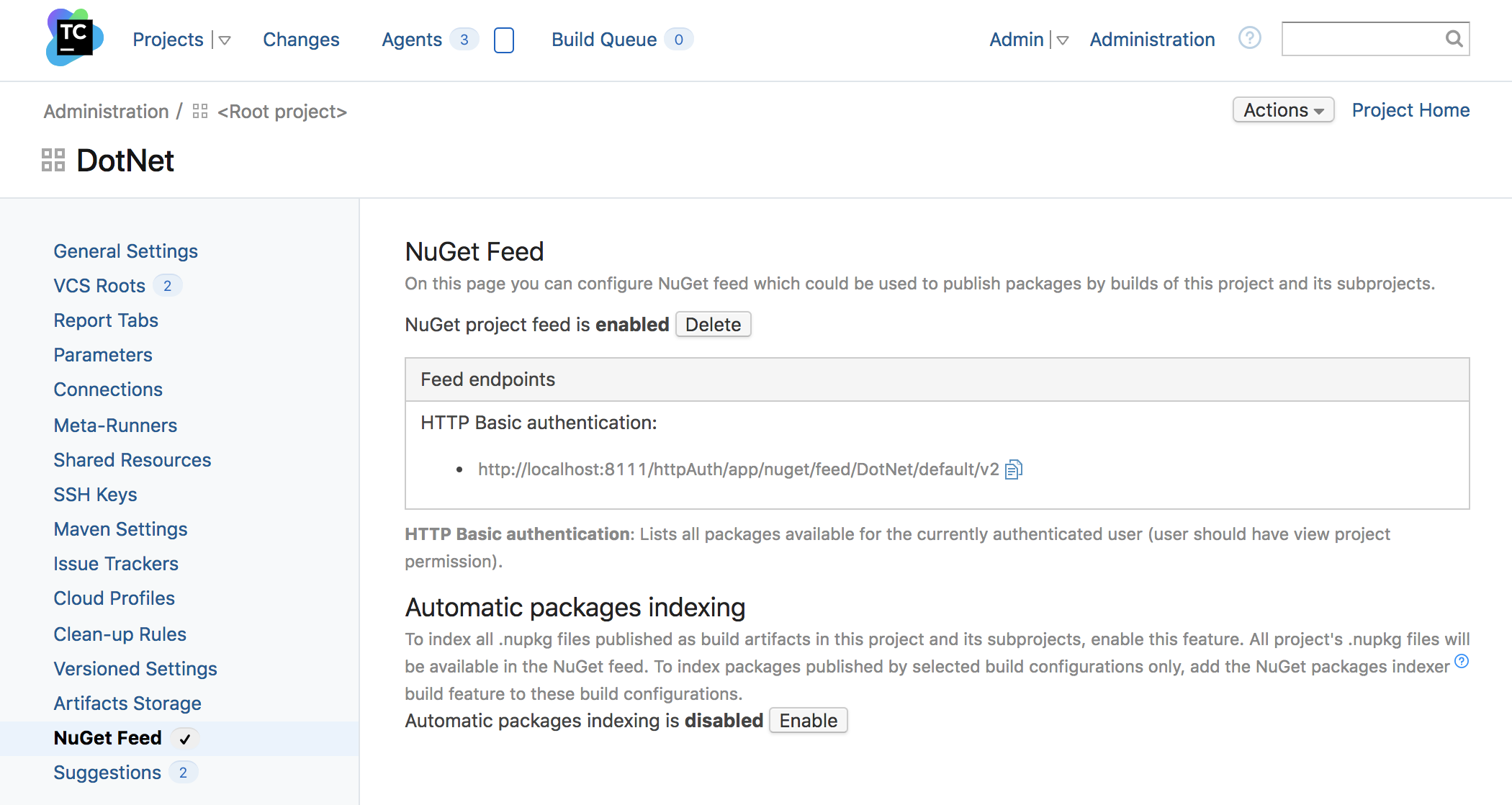1512x805 pixels.
Task: Delete the NuGet project feed
Action: coord(713,325)
